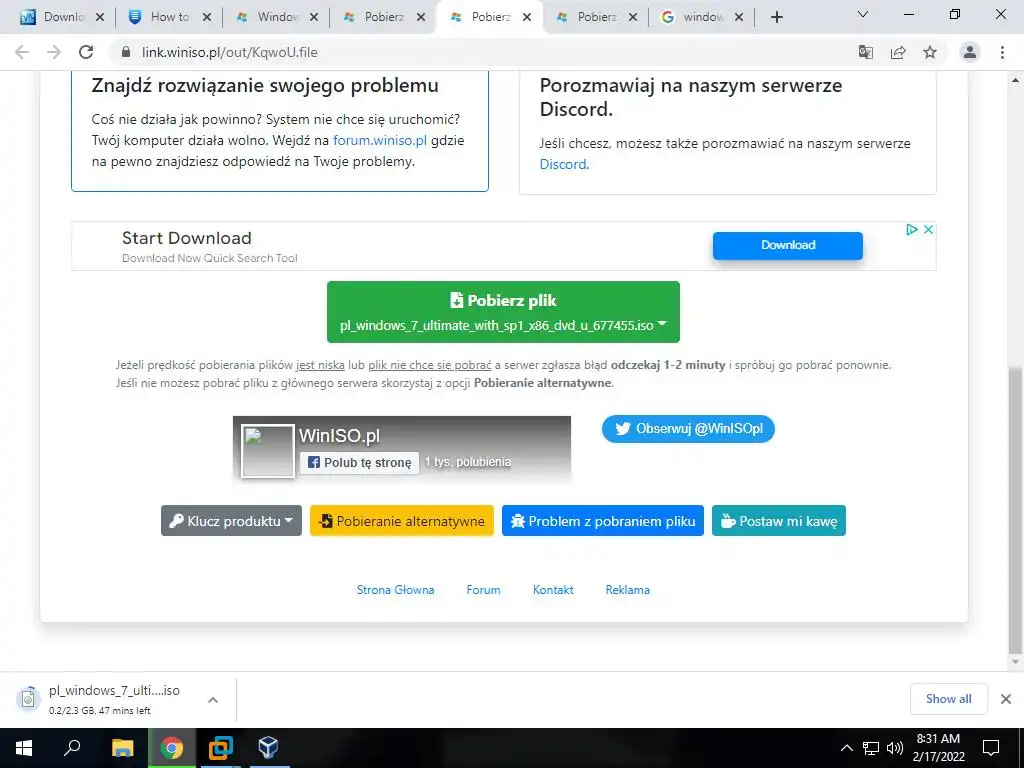This screenshot has height=768, width=1024.
Task: Click the padlock site info icon
Action: [126, 52]
